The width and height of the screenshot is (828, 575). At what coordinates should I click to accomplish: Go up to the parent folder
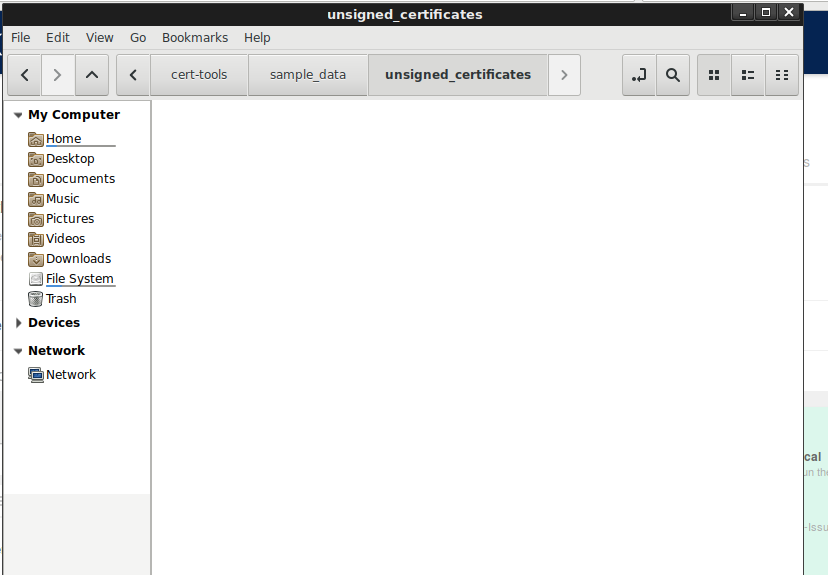(x=92, y=75)
